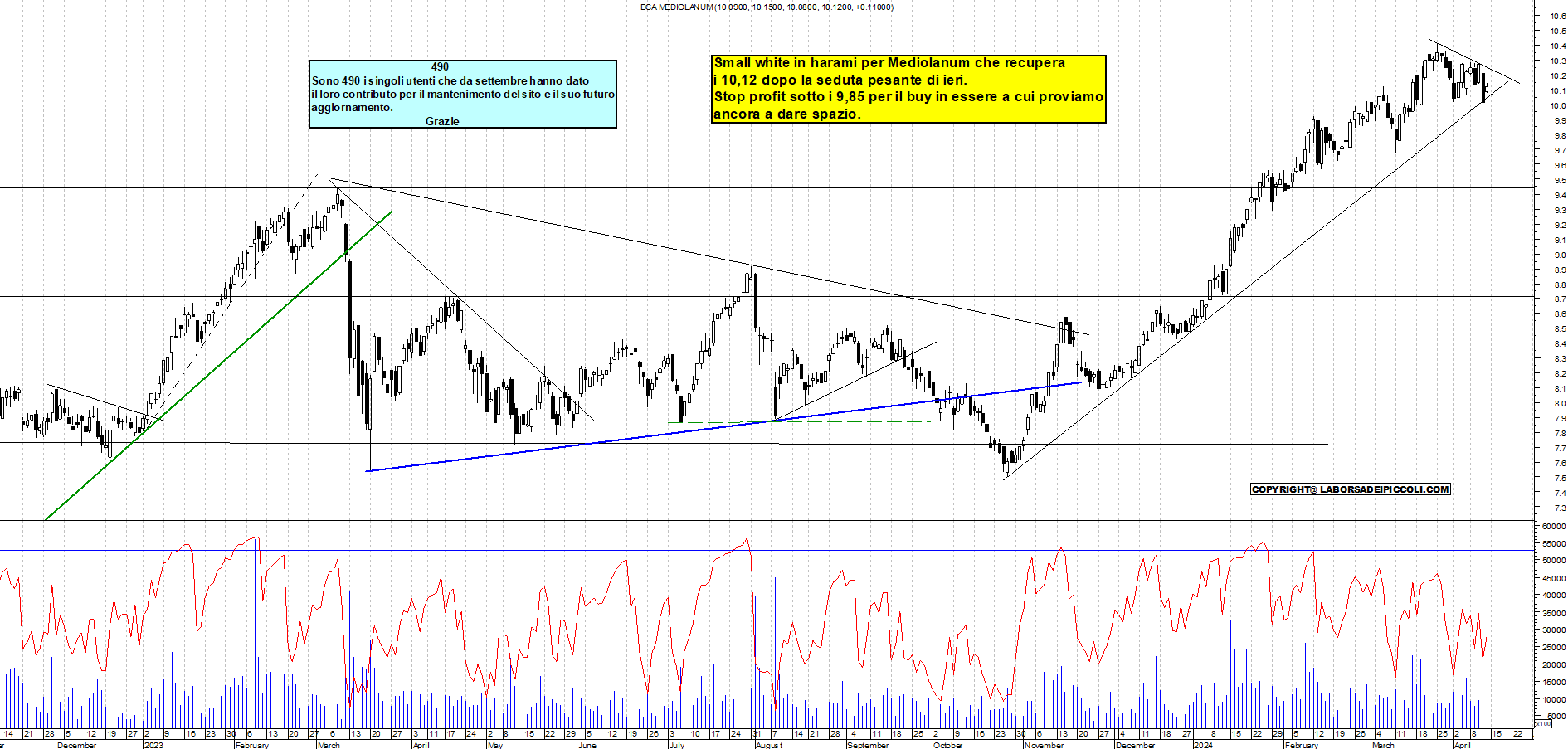Click the 55000 volume axis value
The image size is (1568, 749).
point(1554,543)
